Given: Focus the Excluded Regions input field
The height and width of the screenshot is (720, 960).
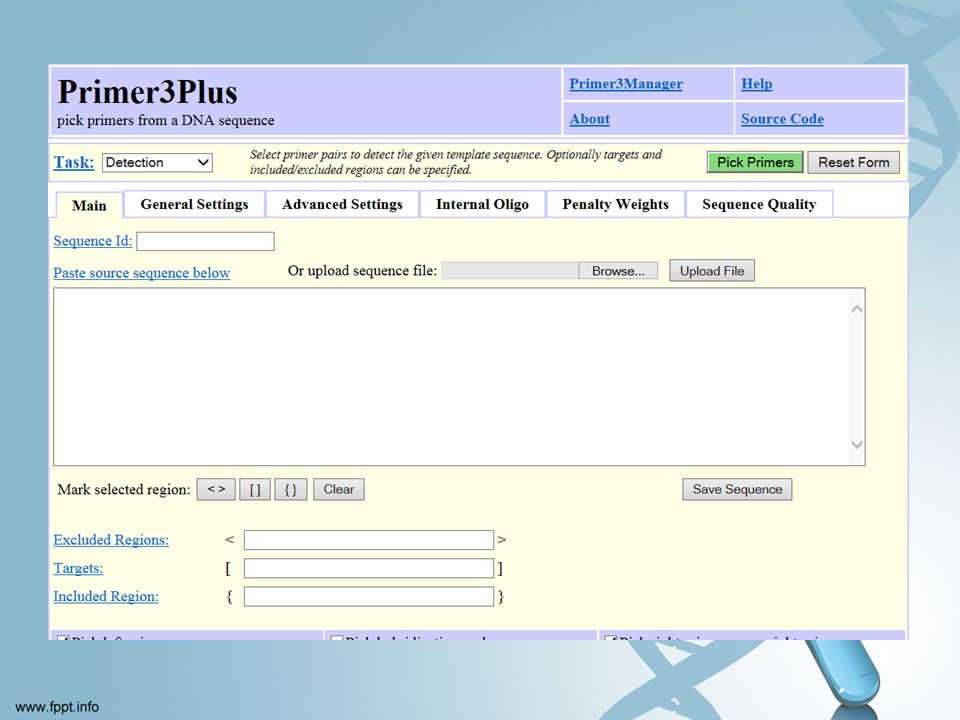Looking at the screenshot, I should pyautogui.click(x=369, y=540).
